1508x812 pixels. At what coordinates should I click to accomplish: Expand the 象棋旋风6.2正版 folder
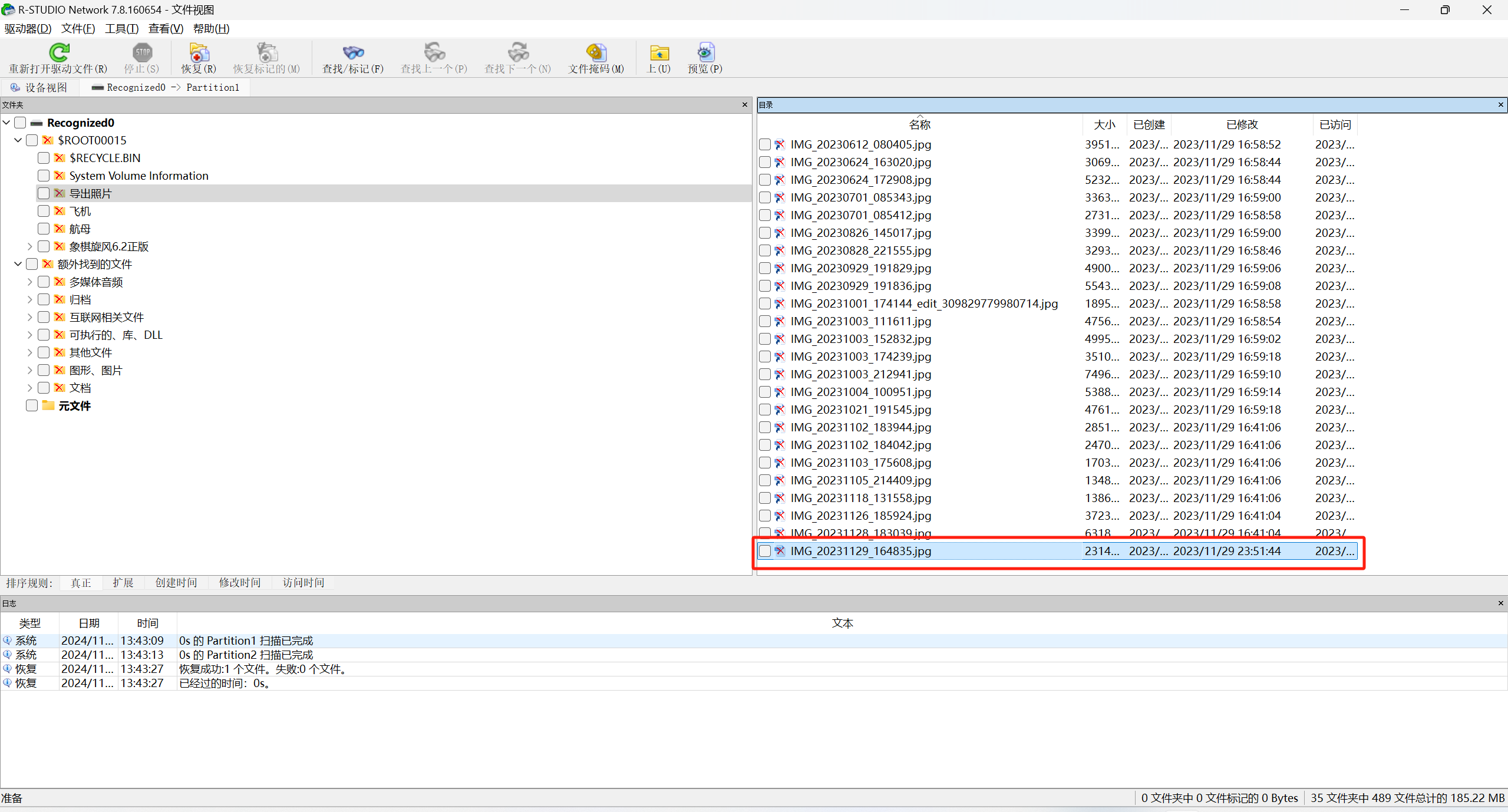[30, 246]
